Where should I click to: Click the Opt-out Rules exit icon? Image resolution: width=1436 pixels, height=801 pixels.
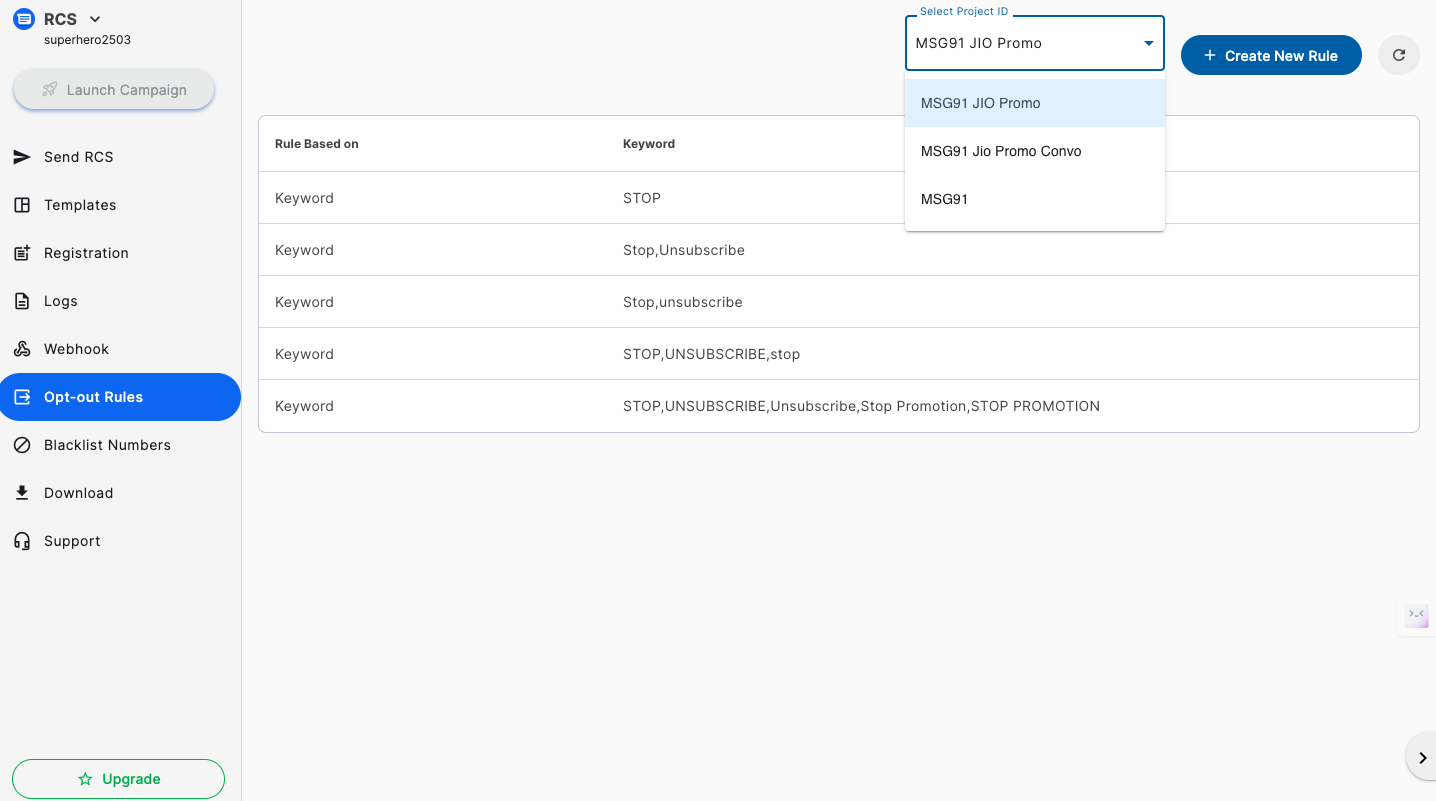coord(22,397)
